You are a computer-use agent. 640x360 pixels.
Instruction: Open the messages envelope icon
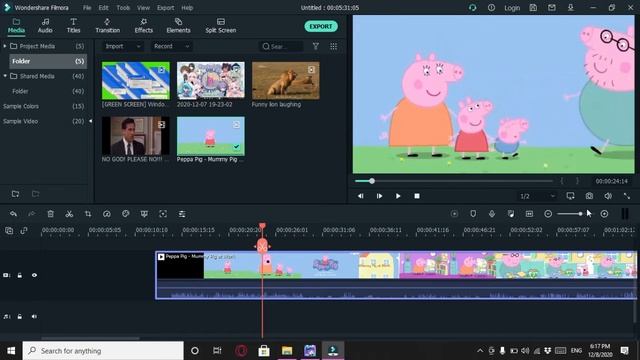[552, 8]
